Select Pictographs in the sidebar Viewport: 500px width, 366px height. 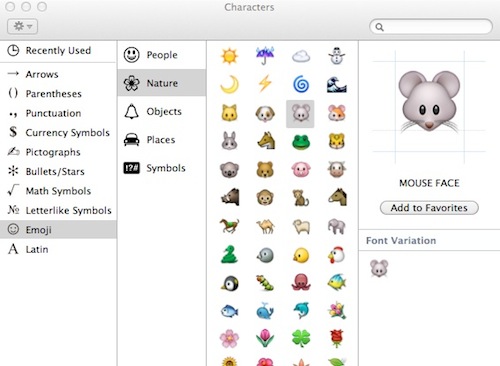[x=58, y=152]
